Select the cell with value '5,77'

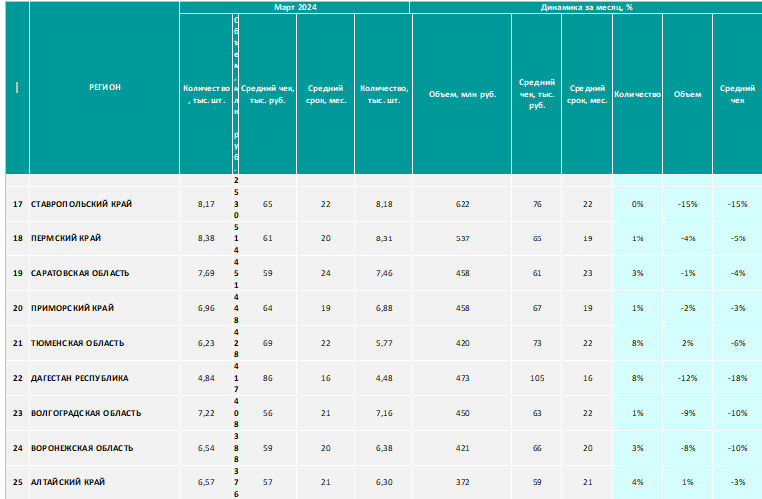tap(384, 343)
